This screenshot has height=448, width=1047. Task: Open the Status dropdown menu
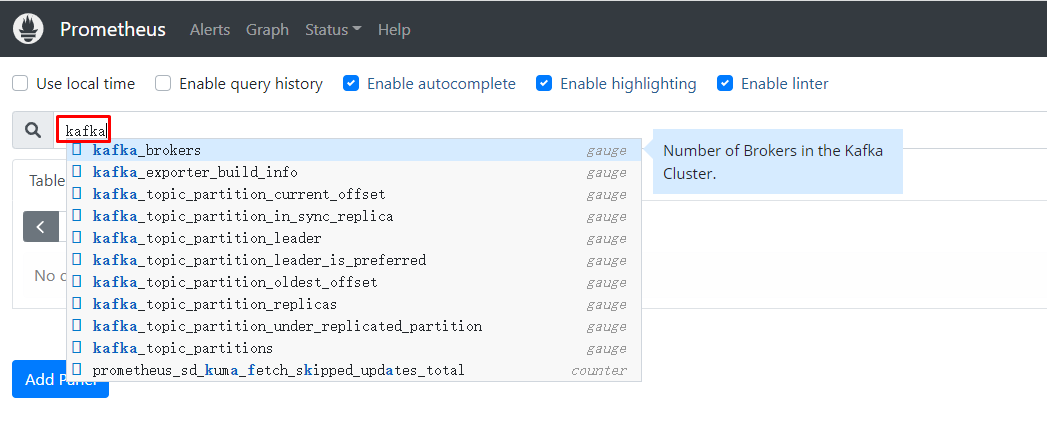(333, 29)
